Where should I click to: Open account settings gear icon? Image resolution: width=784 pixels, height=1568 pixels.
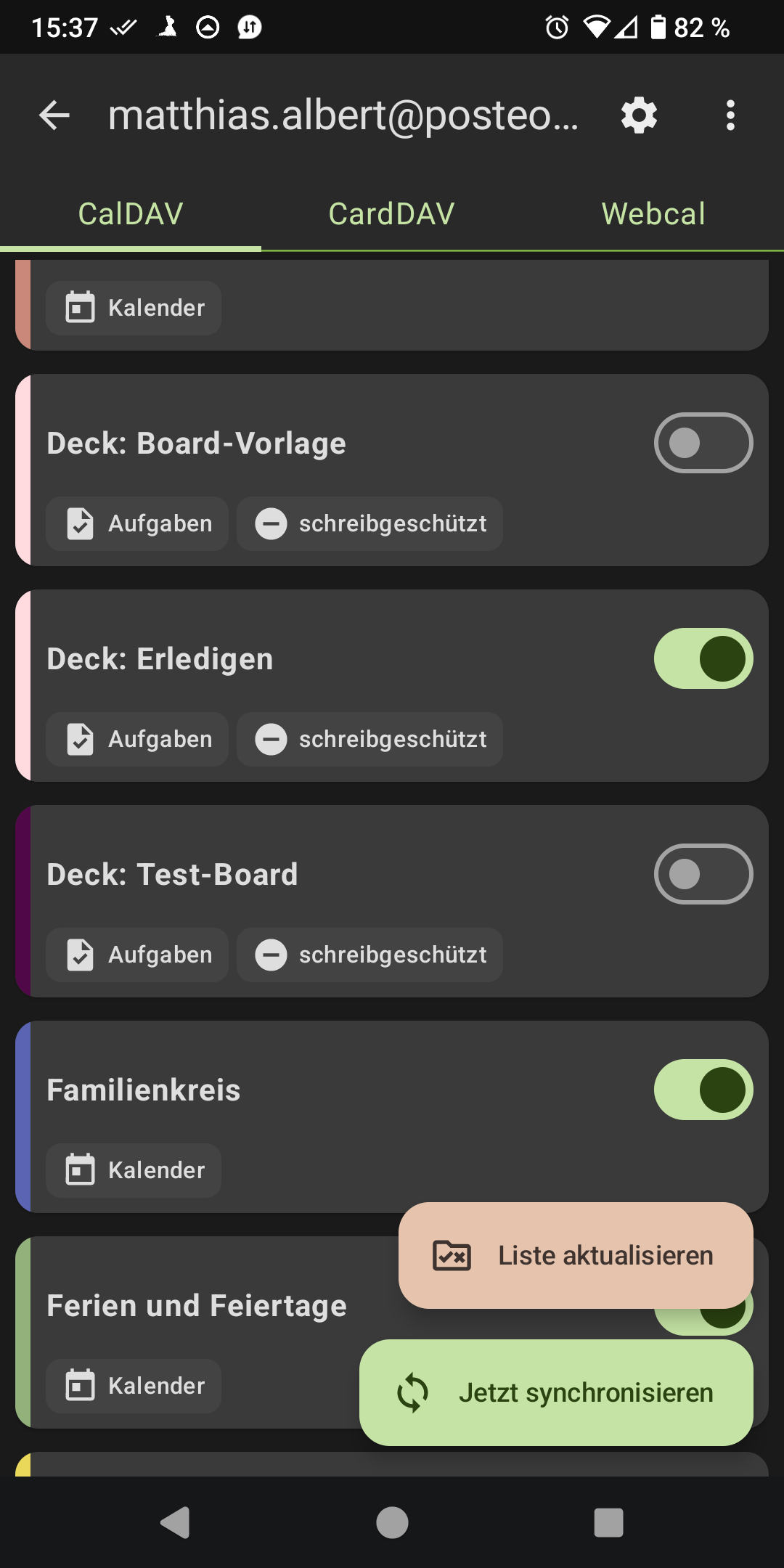point(639,115)
